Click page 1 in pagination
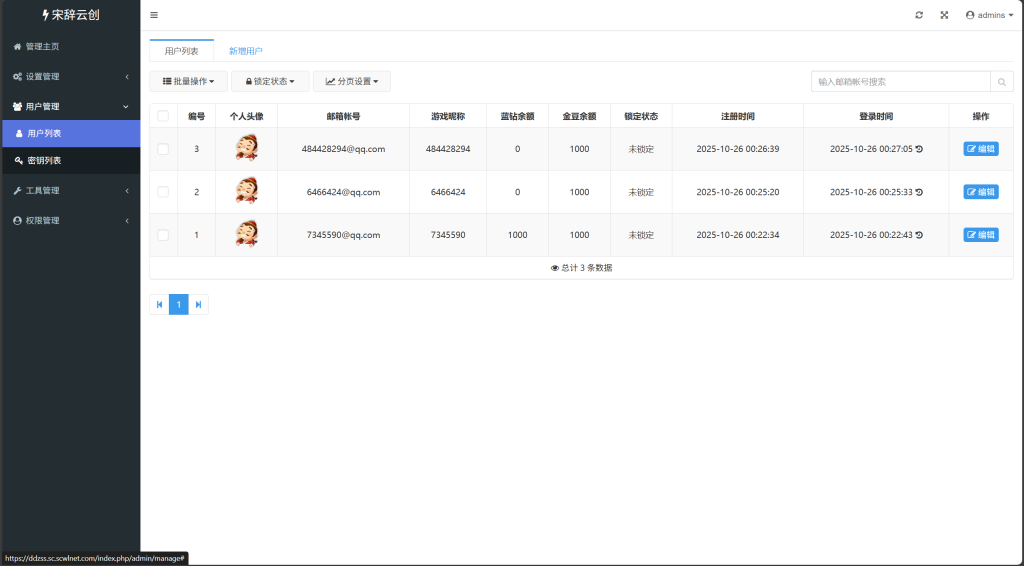The height and width of the screenshot is (566, 1024). [179, 304]
